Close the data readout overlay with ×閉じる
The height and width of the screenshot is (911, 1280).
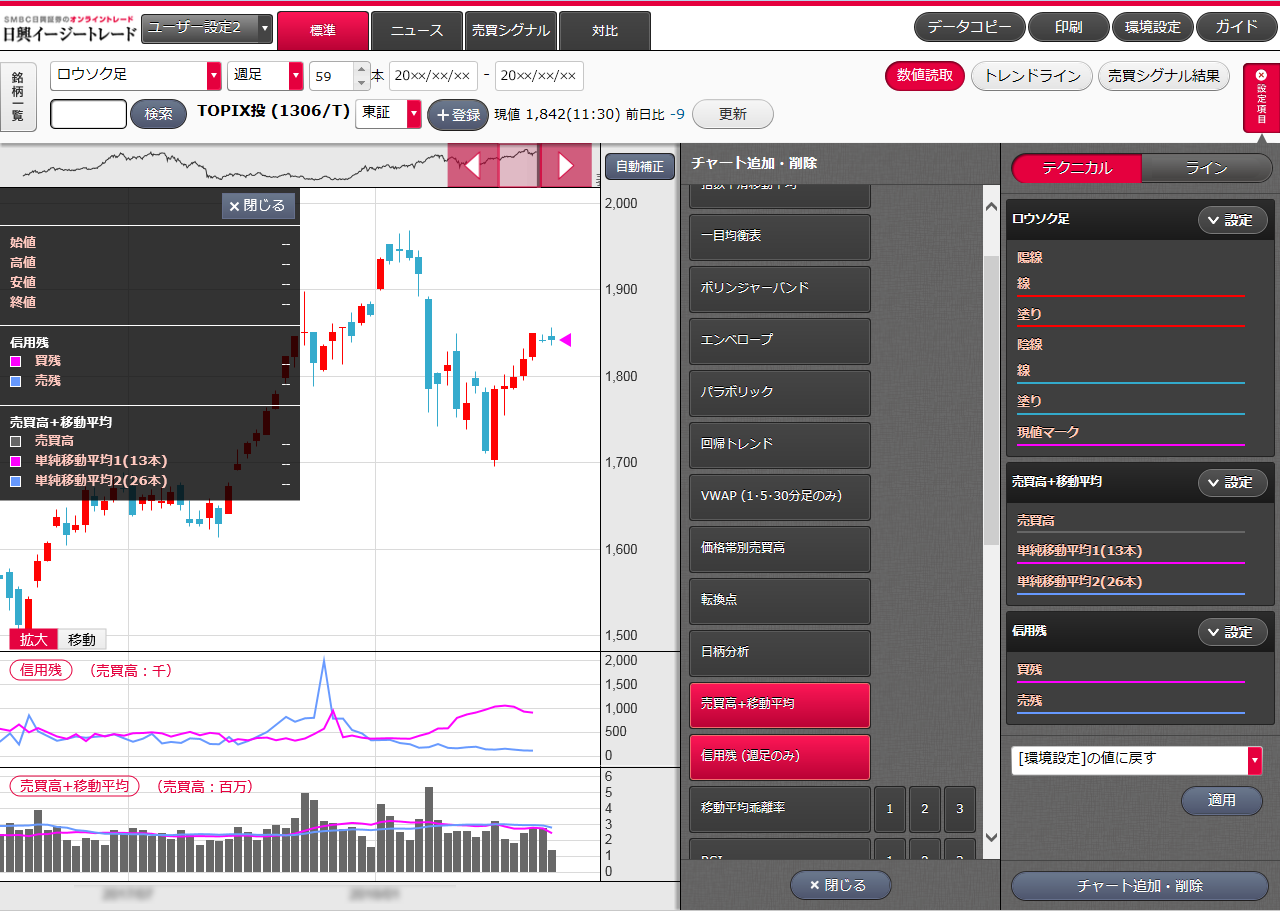(257, 206)
